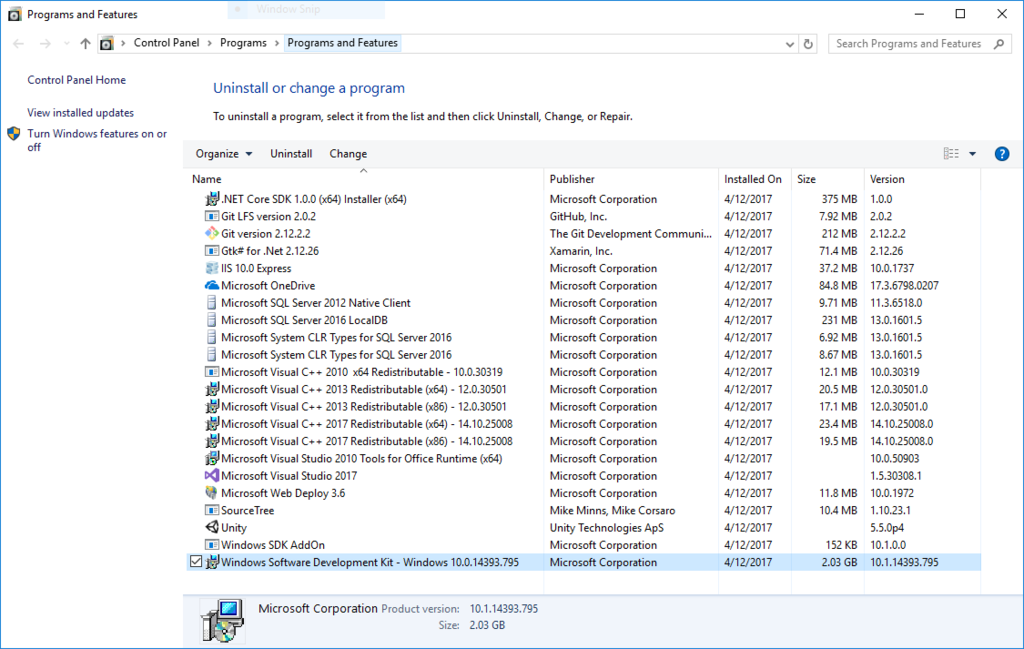This screenshot has width=1024, height=649.
Task: Click the Visual C++ 2013 Redistributable (x64) icon
Action: 212,389
